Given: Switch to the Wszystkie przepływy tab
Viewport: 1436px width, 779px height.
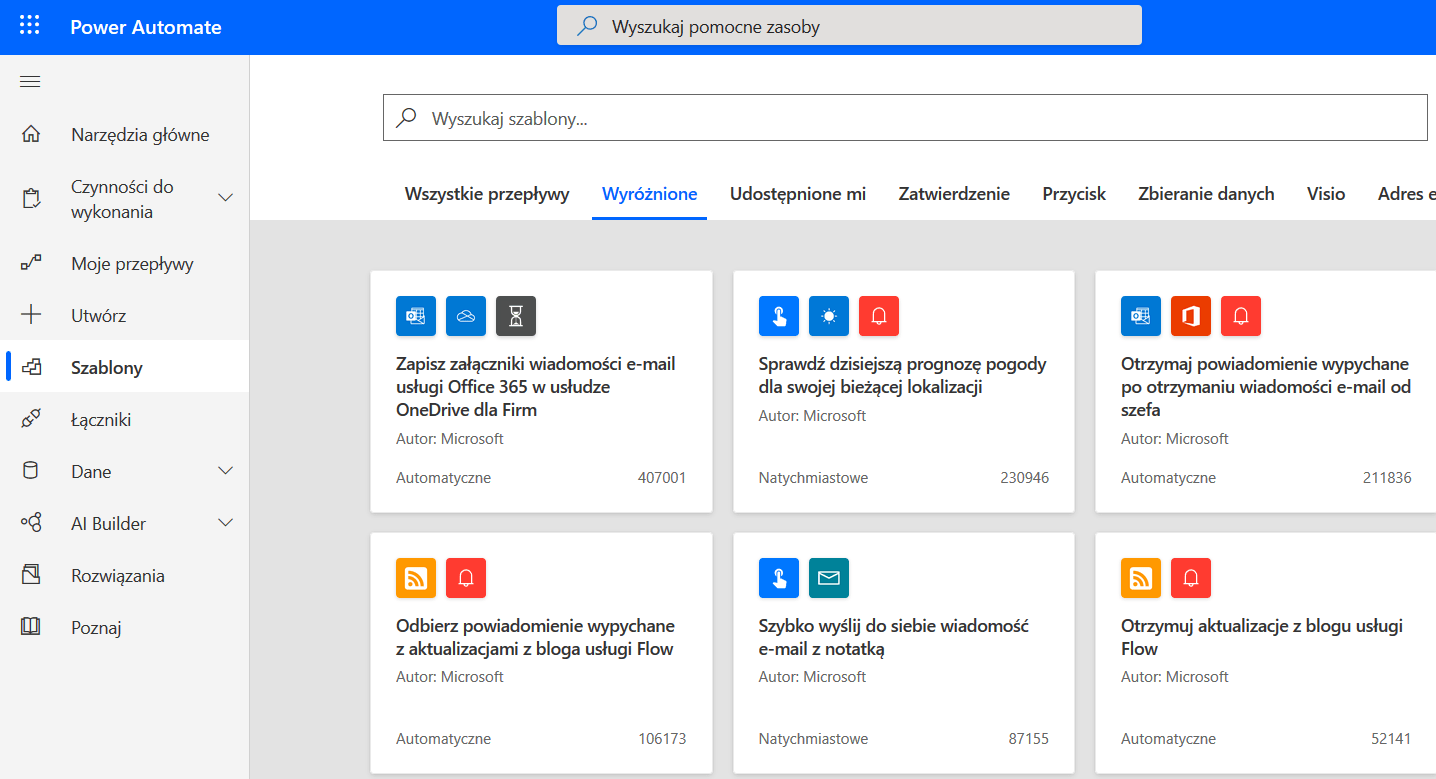Looking at the screenshot, I should click(x=487, y=194).
